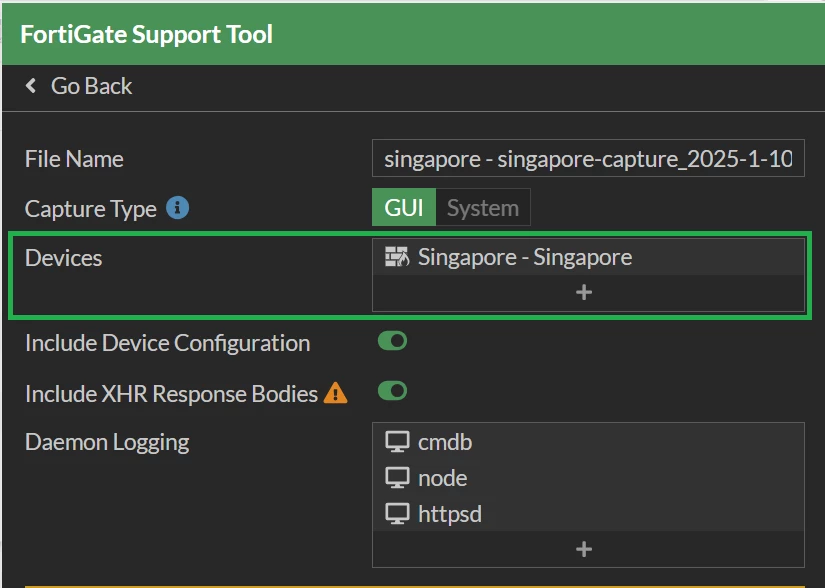Screen dimensions: 825x588
Task: Select the node daemon entry
Action: [588, 478]
